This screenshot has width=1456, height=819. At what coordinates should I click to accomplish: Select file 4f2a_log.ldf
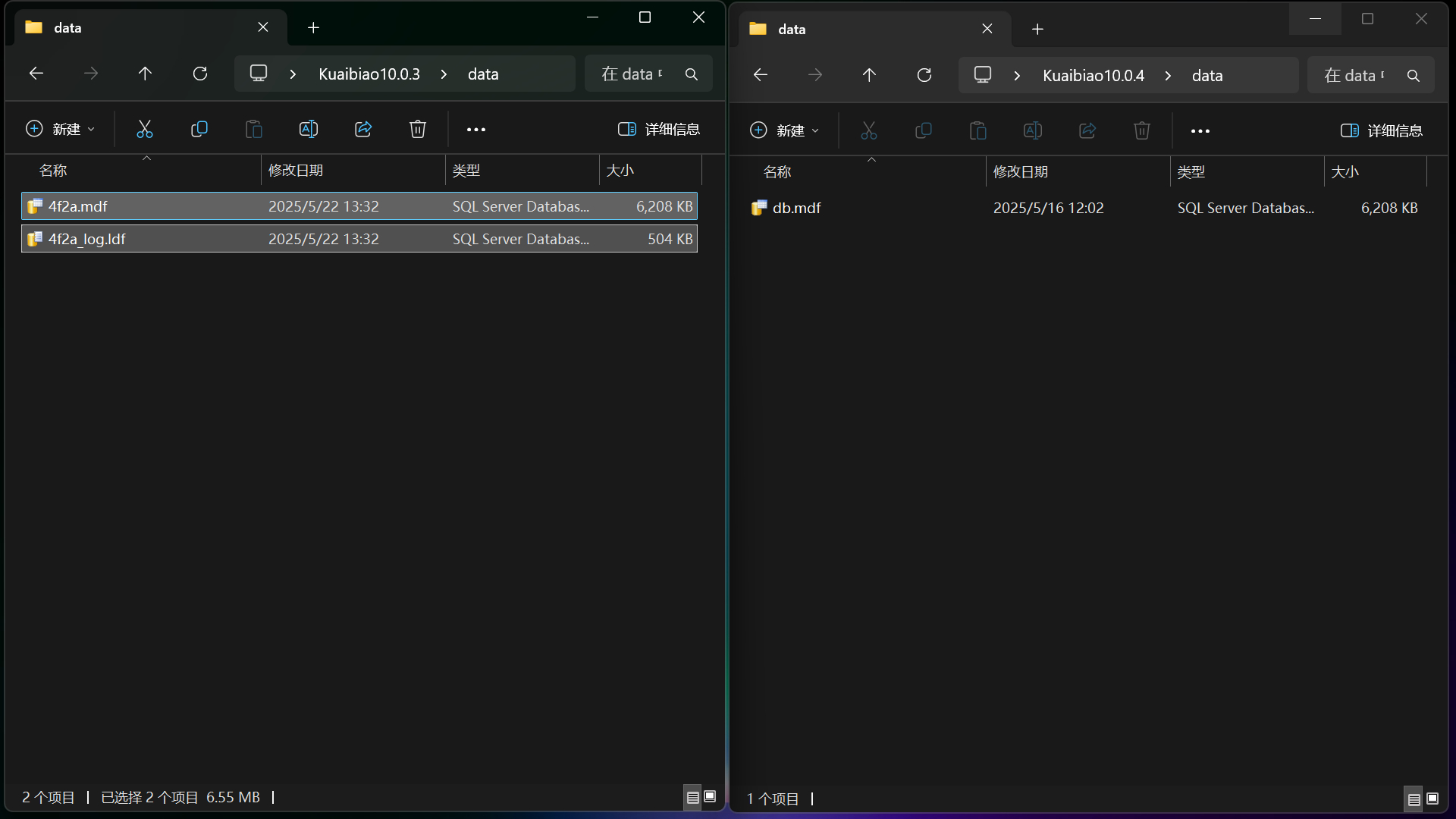coord(359,239)
